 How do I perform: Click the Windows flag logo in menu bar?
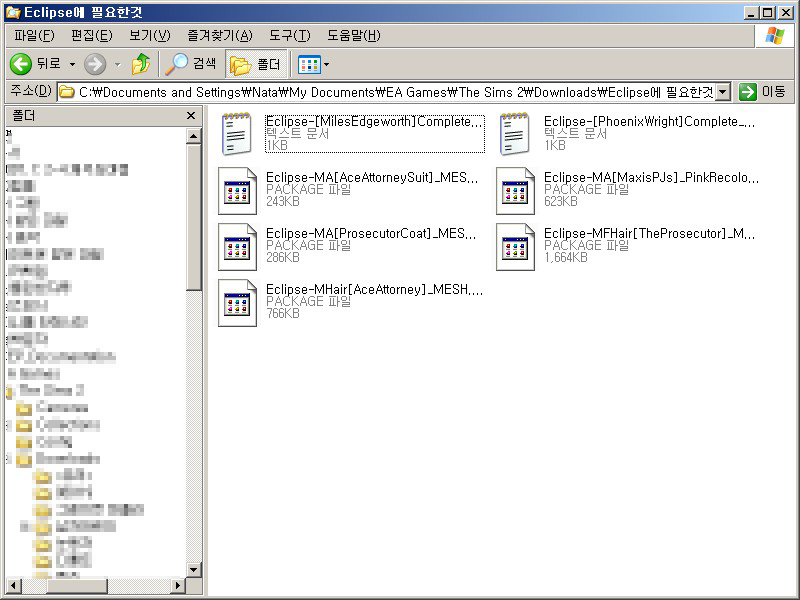click(x=774, y=36)
